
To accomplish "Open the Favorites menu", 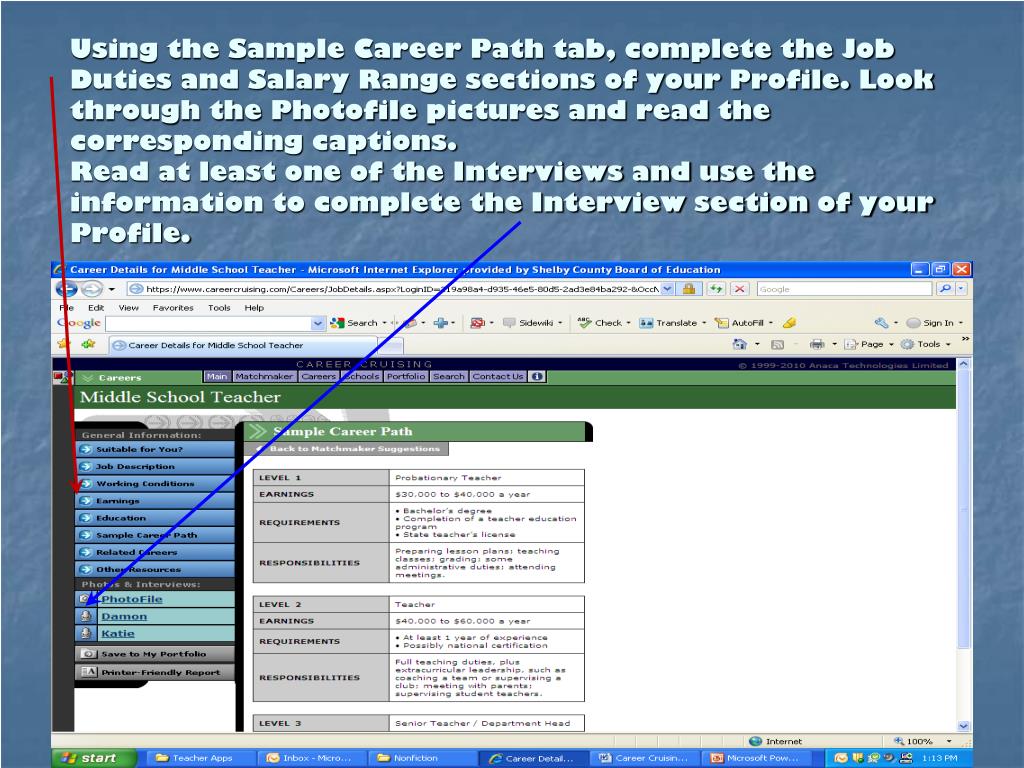I will coord(173,308).
